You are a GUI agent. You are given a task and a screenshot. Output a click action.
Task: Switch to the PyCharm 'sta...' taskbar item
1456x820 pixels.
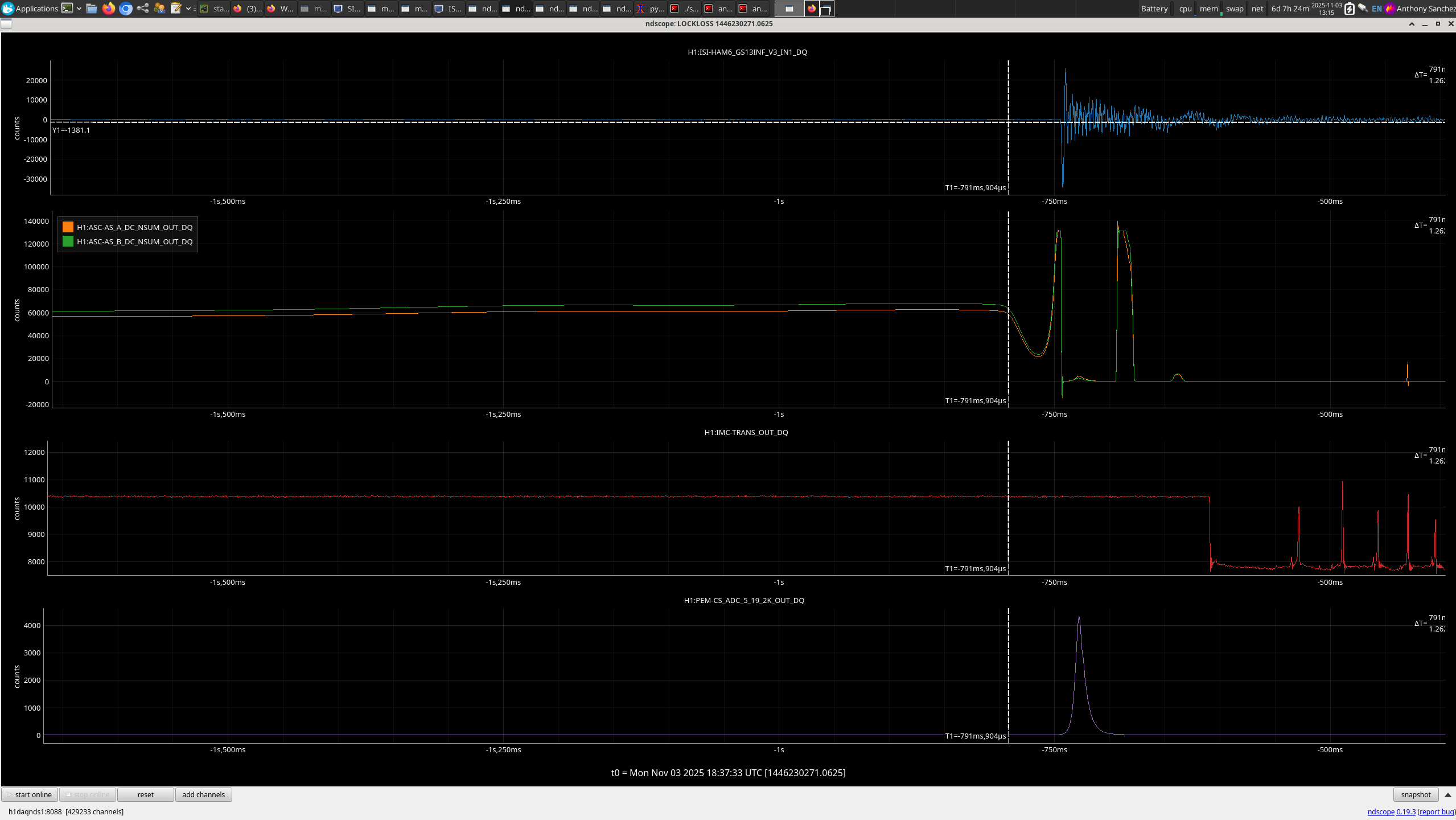pyautogui.click(x=214, y=9)
